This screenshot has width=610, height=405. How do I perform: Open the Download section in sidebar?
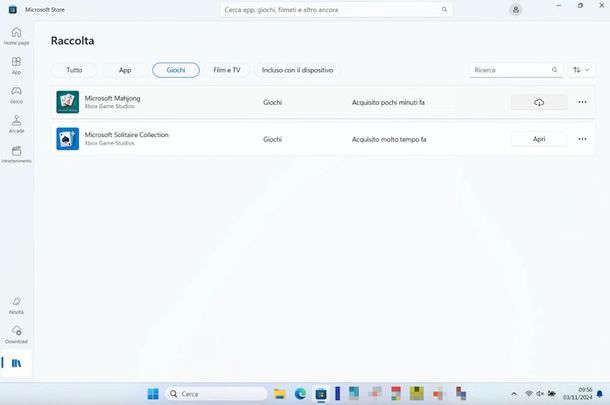pyautogui.click(x=16, y=335)
